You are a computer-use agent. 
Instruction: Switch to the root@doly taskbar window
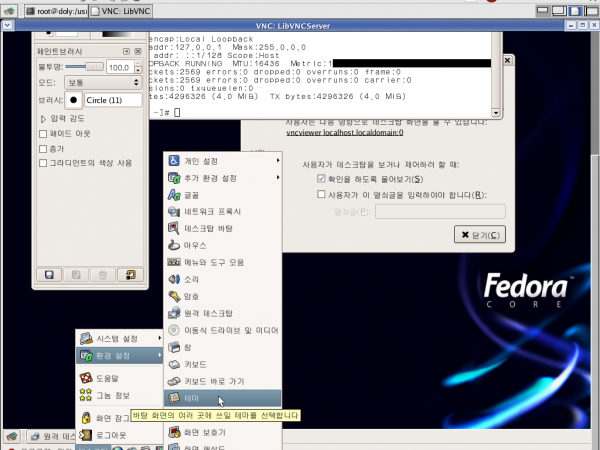coord(56,11)
